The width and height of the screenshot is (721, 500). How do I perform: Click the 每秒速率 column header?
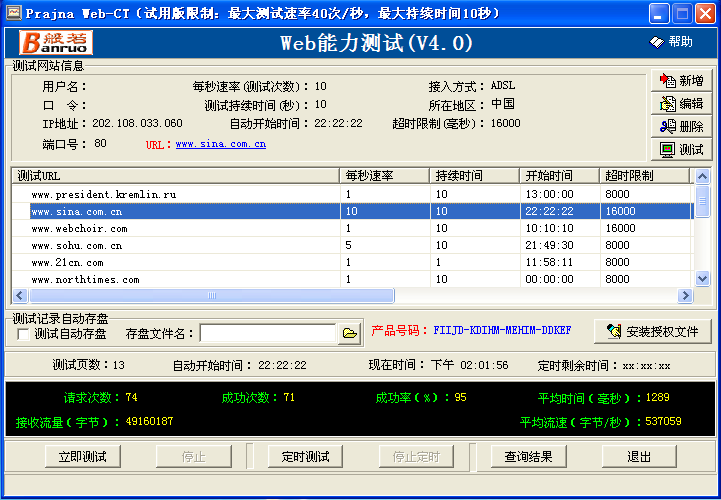(x=384, y=176)
